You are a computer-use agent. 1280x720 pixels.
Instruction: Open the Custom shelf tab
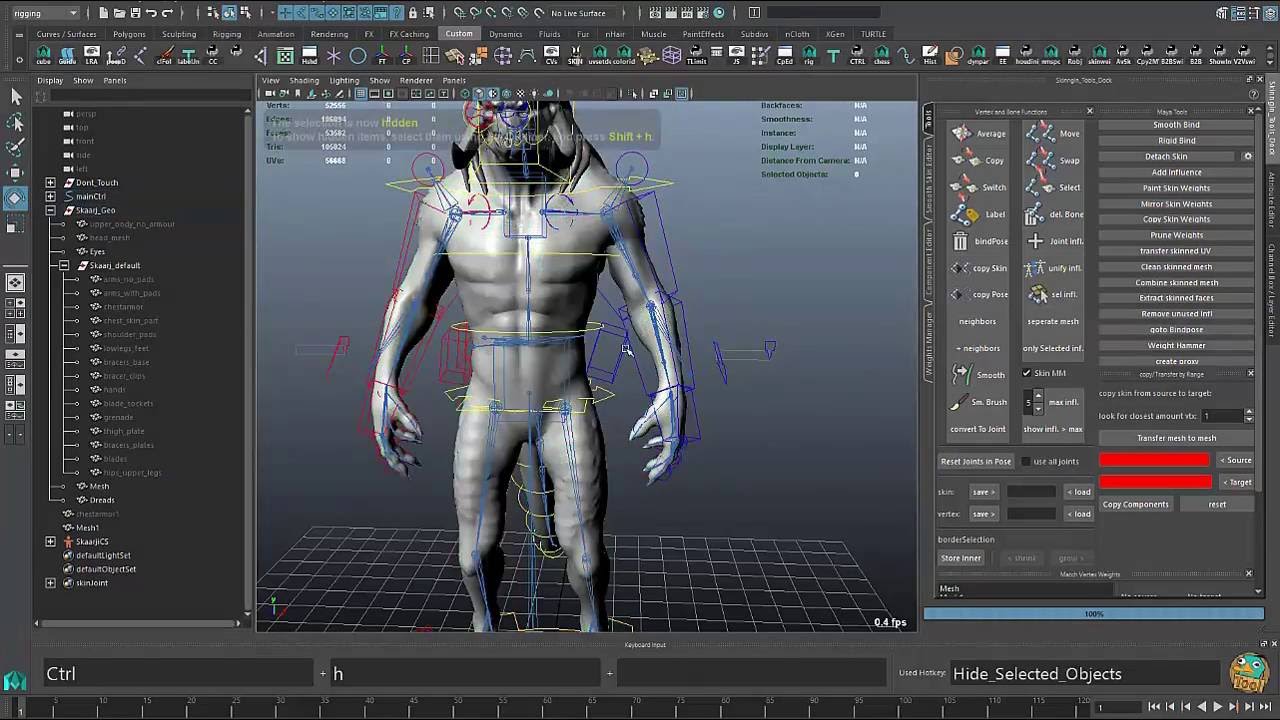tap(459, 34)
